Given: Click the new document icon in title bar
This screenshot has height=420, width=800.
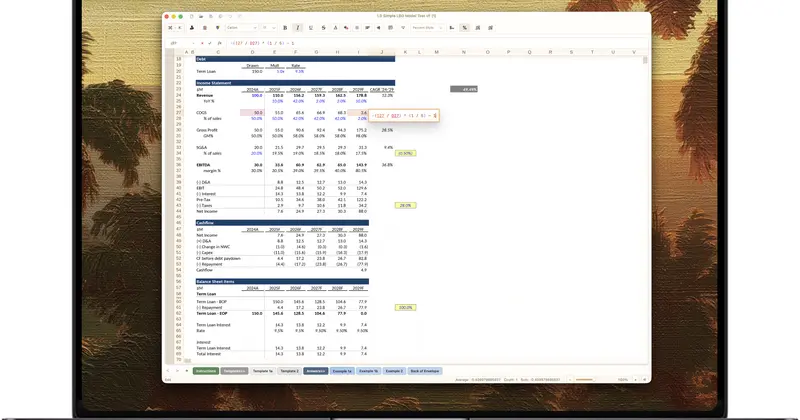Looking at the screenshot, I should click(192, 16).
